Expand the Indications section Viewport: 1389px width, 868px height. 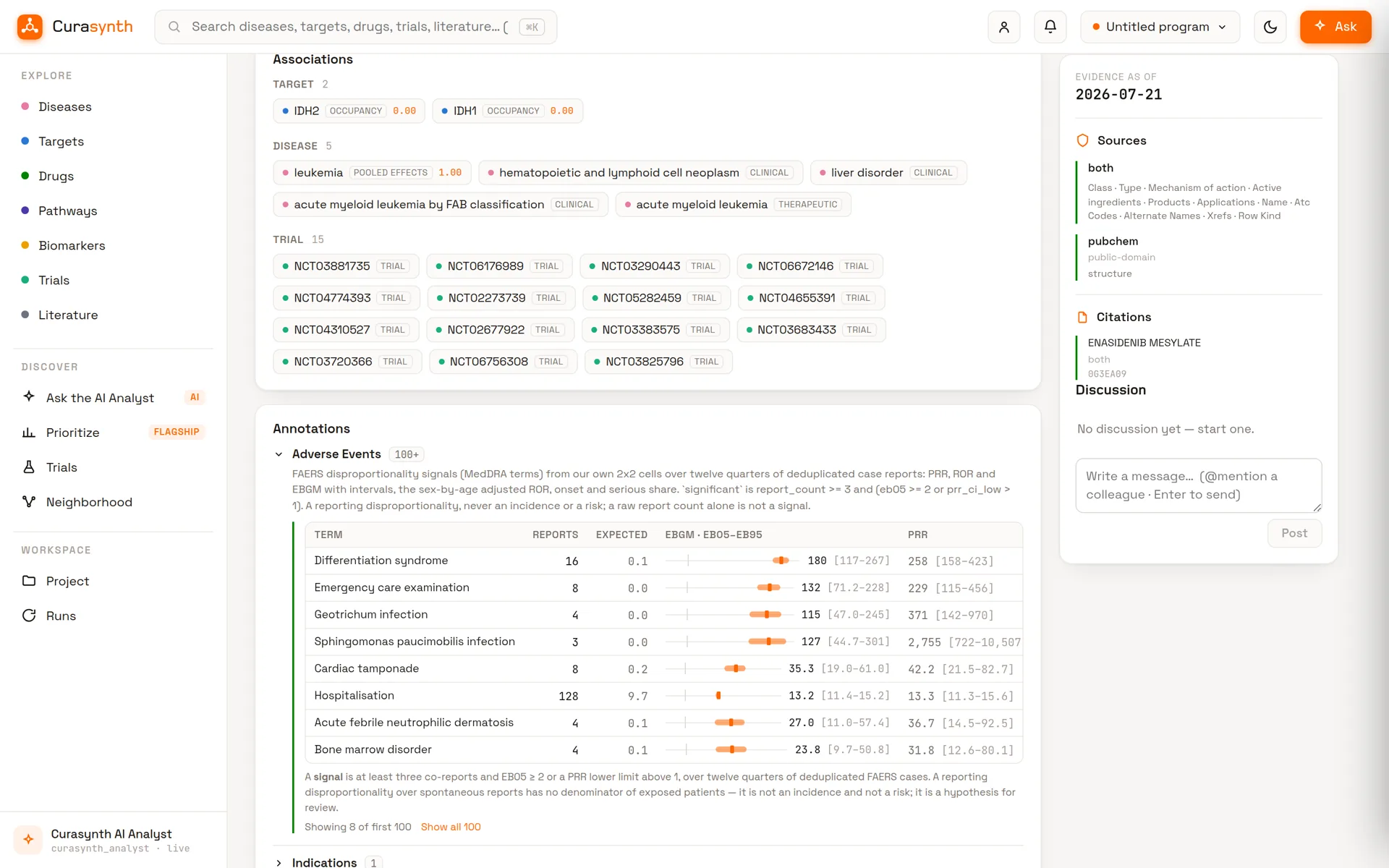tap(279, 862)
